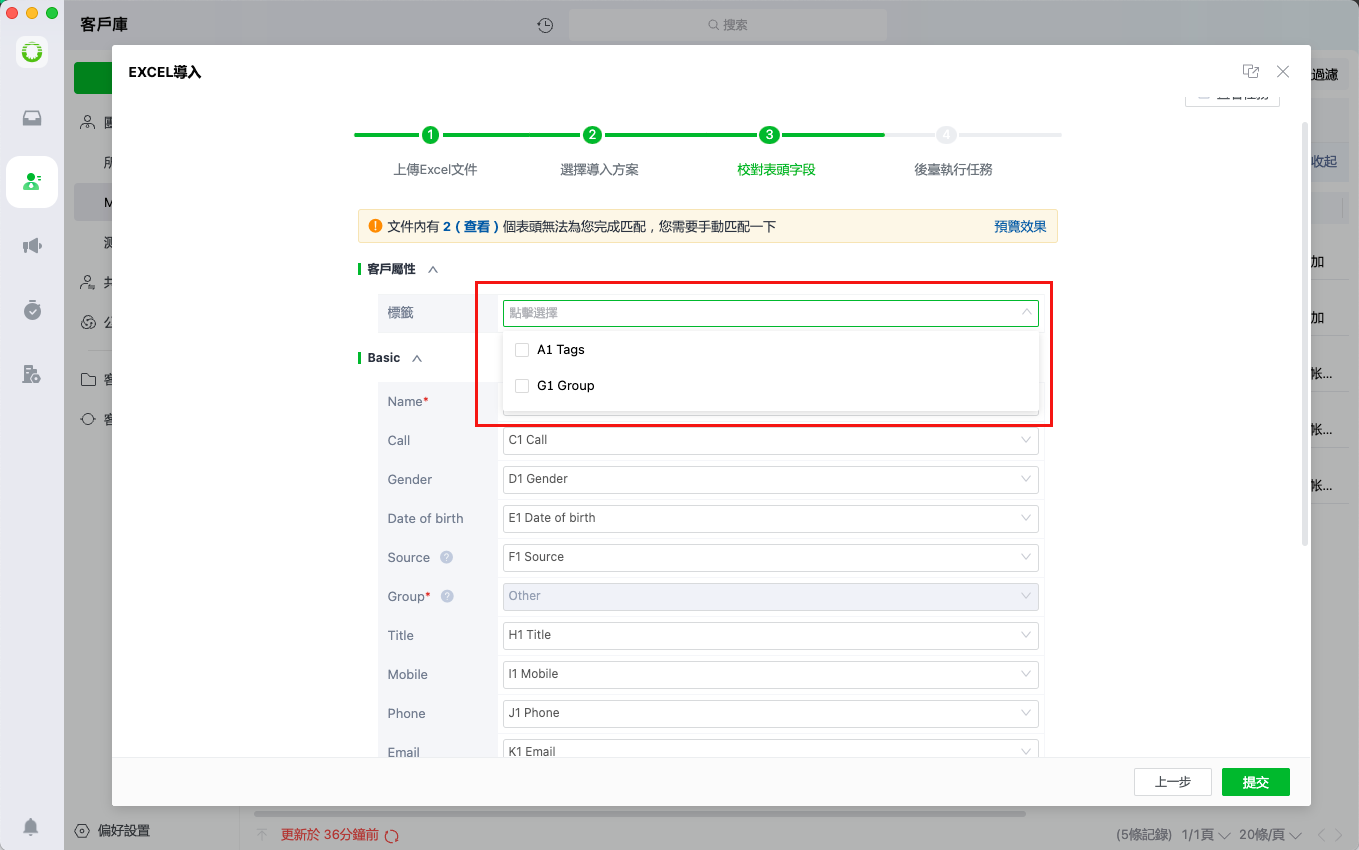Collapse the Basic section
Screen dimensions: 1359x850
click(x=417, y=358)
